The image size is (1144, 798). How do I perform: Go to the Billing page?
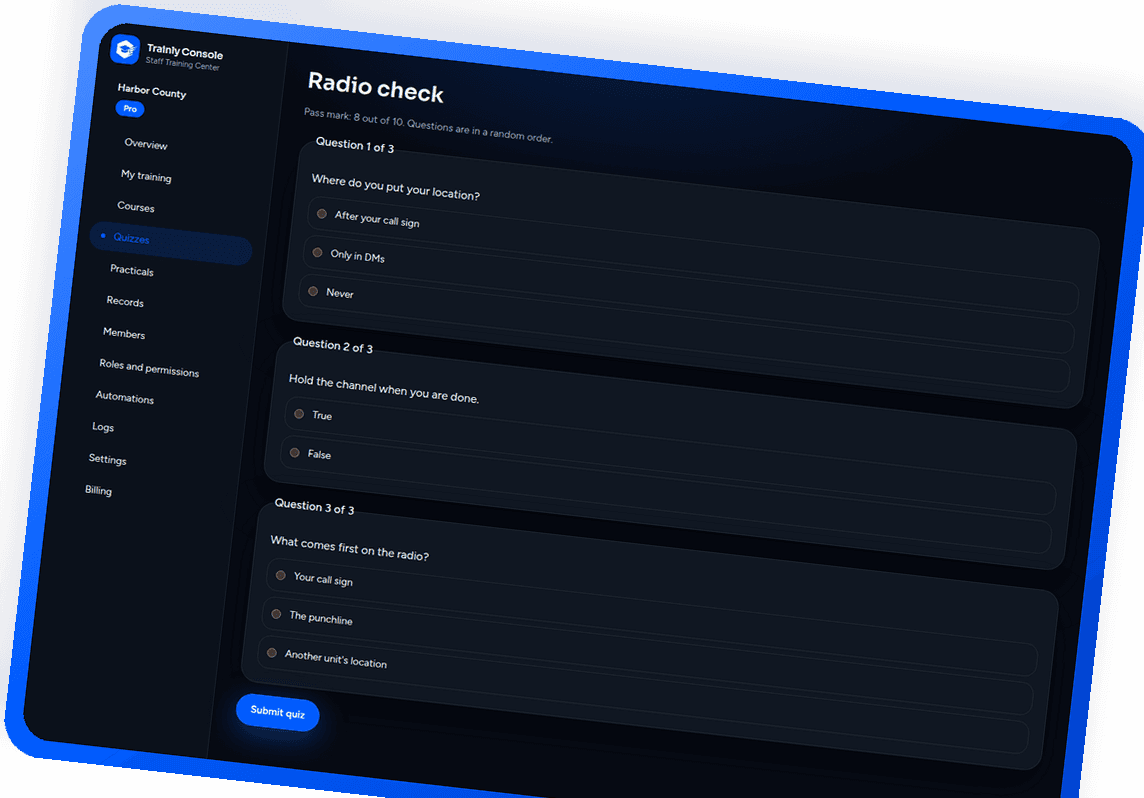tap(98, 490)
